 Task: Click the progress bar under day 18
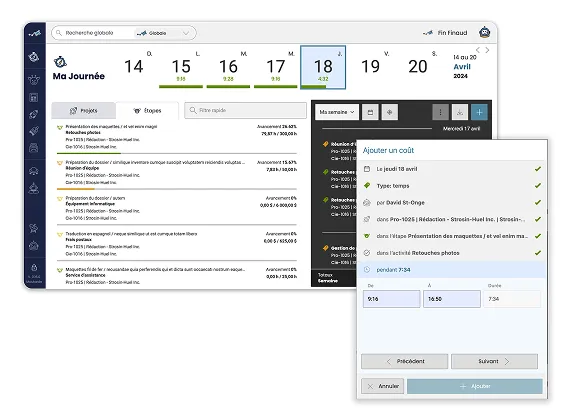tap(323, 86)
